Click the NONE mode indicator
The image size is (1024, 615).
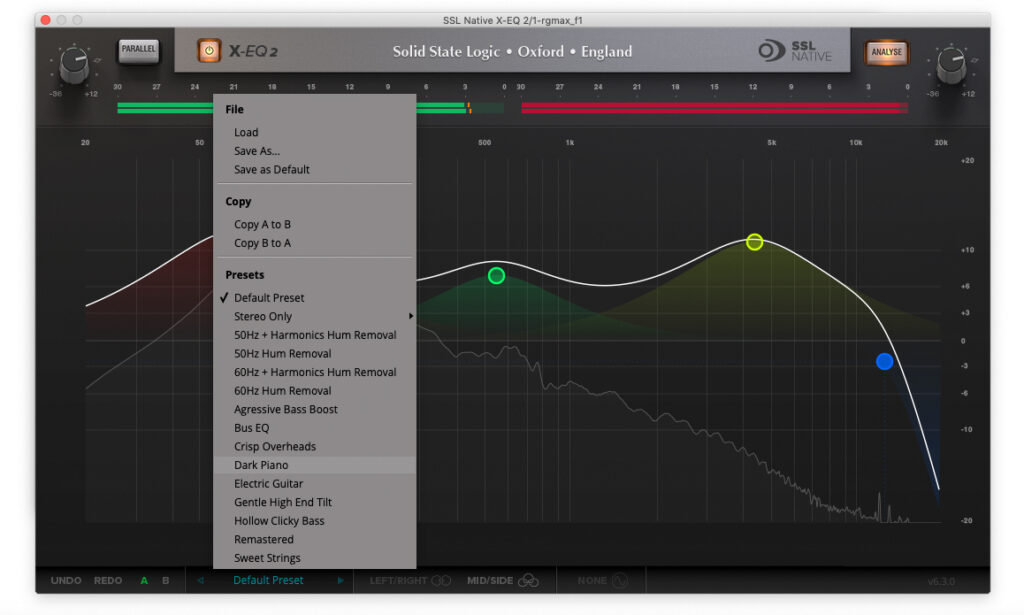pyautogui.click(x=602, y=580)
